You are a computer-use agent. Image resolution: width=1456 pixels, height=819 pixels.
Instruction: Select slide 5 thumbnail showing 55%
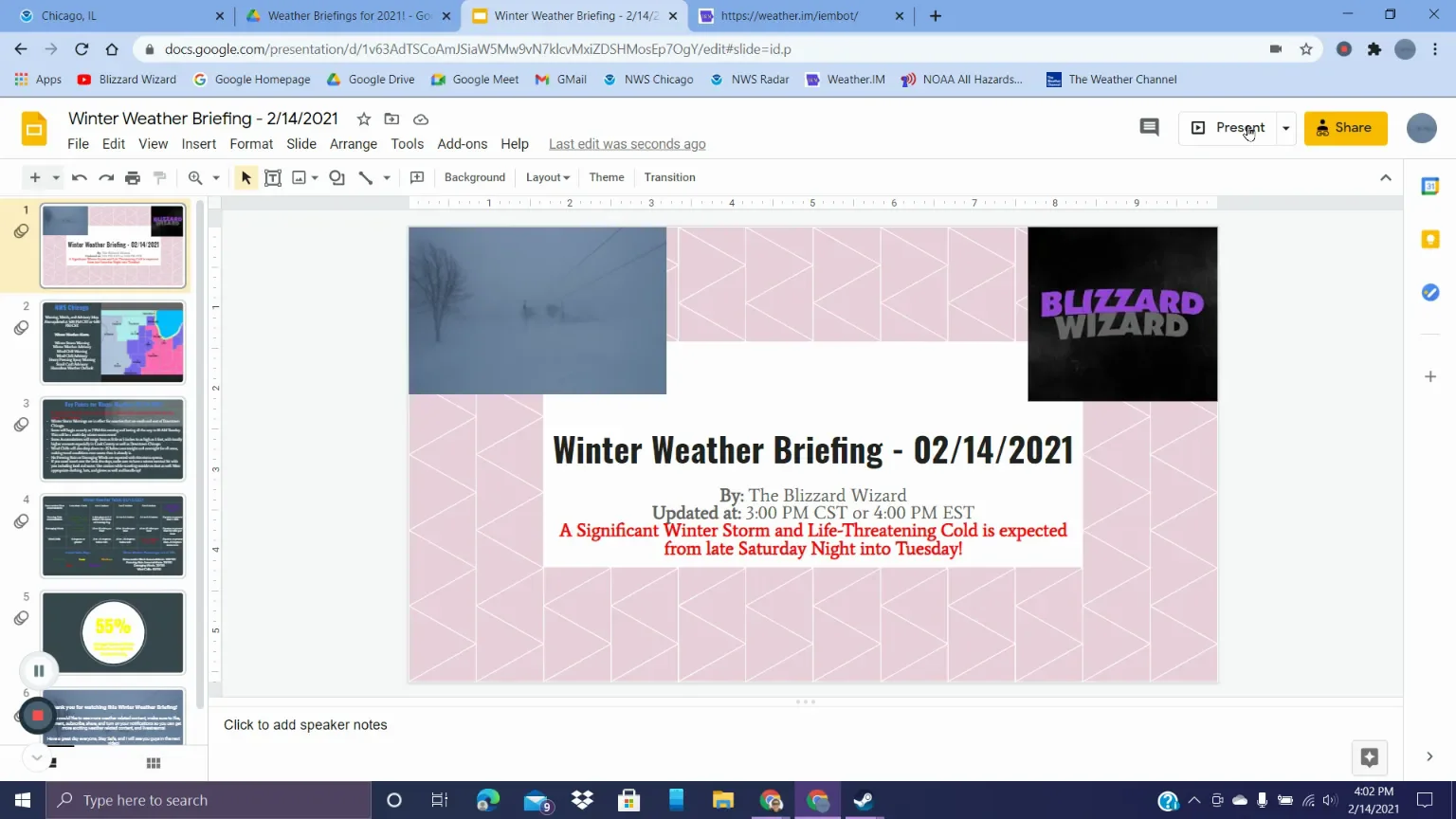click(x=113, y=632)
